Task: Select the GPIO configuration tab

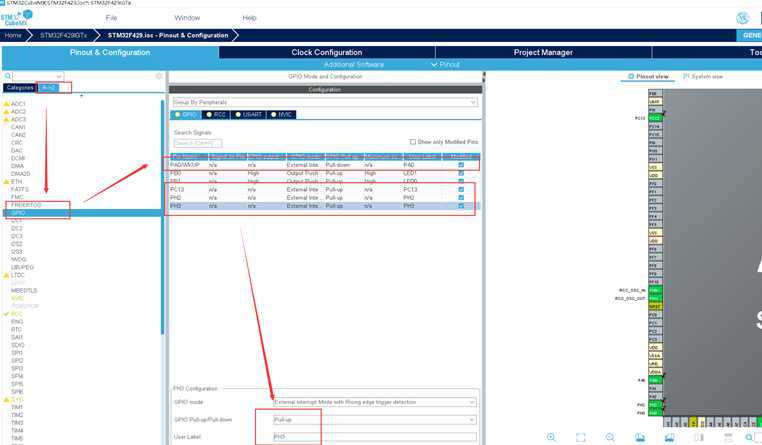Action: 185,115
